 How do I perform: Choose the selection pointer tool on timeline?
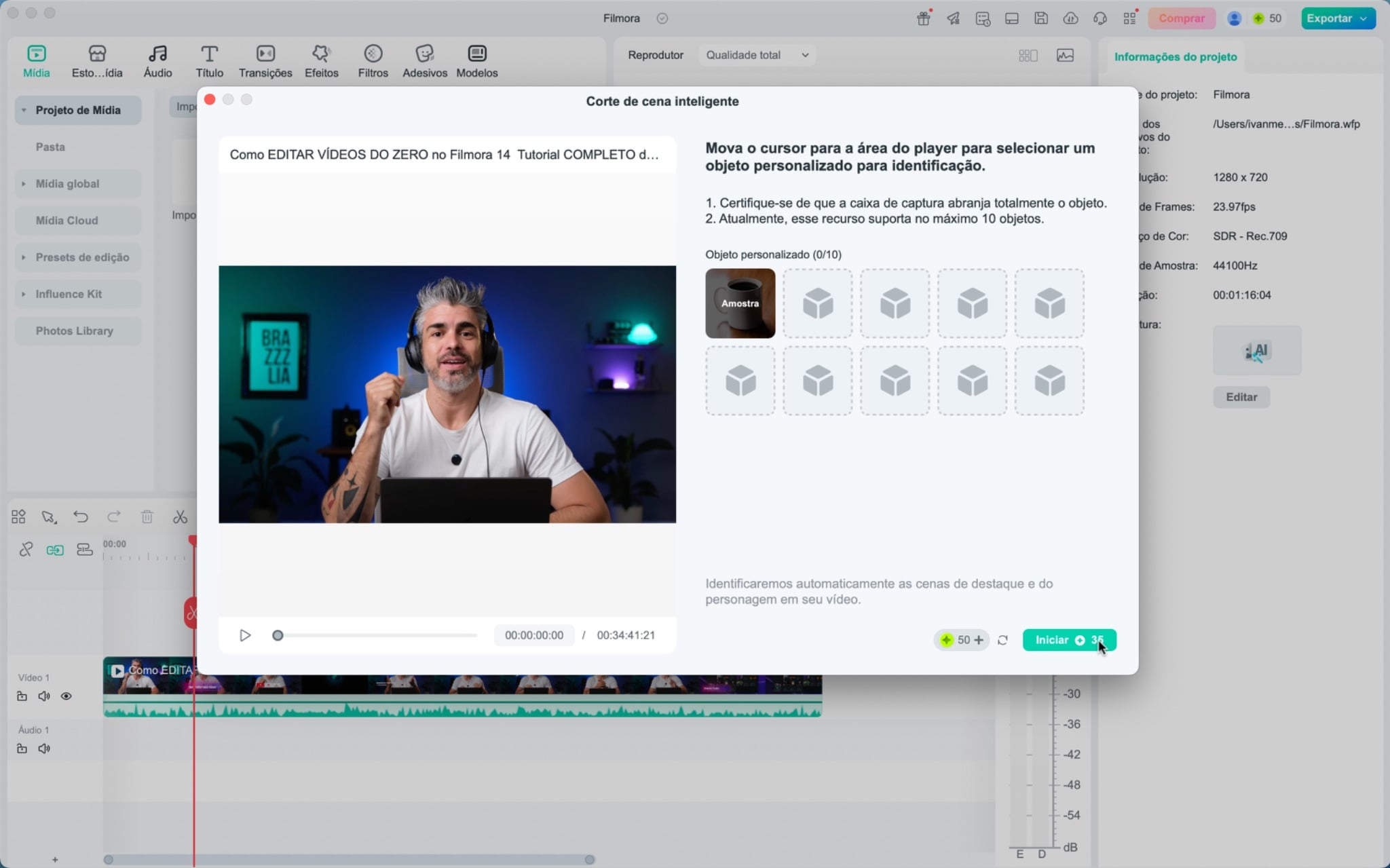(x=48, y=517)
